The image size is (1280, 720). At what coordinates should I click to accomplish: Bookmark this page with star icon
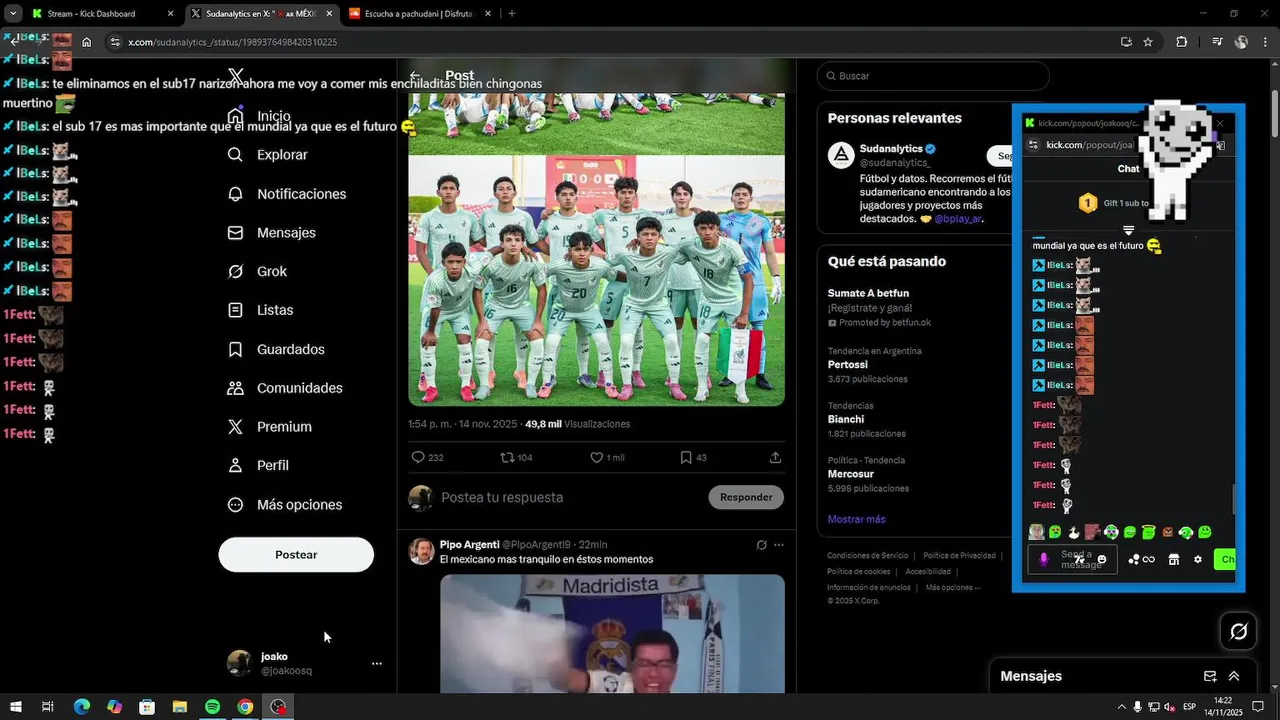(1148, 42)
